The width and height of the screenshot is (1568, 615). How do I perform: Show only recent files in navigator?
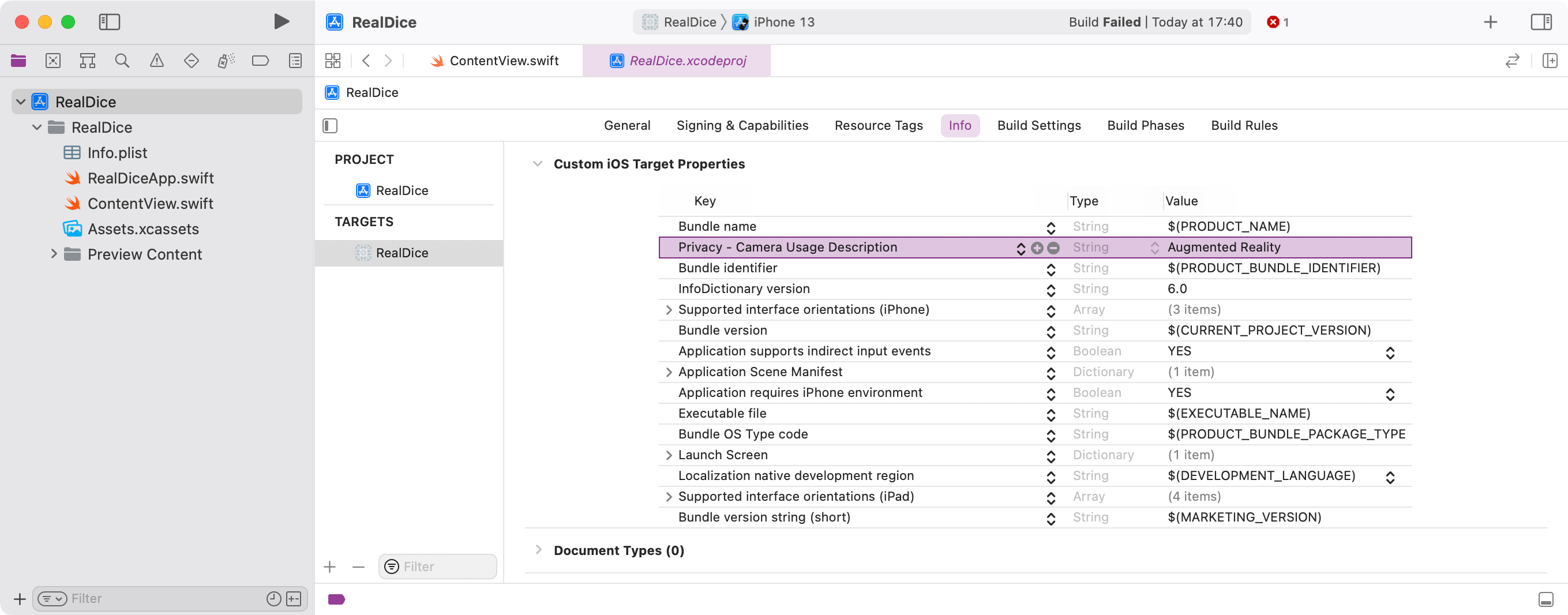tap(274, 599)
